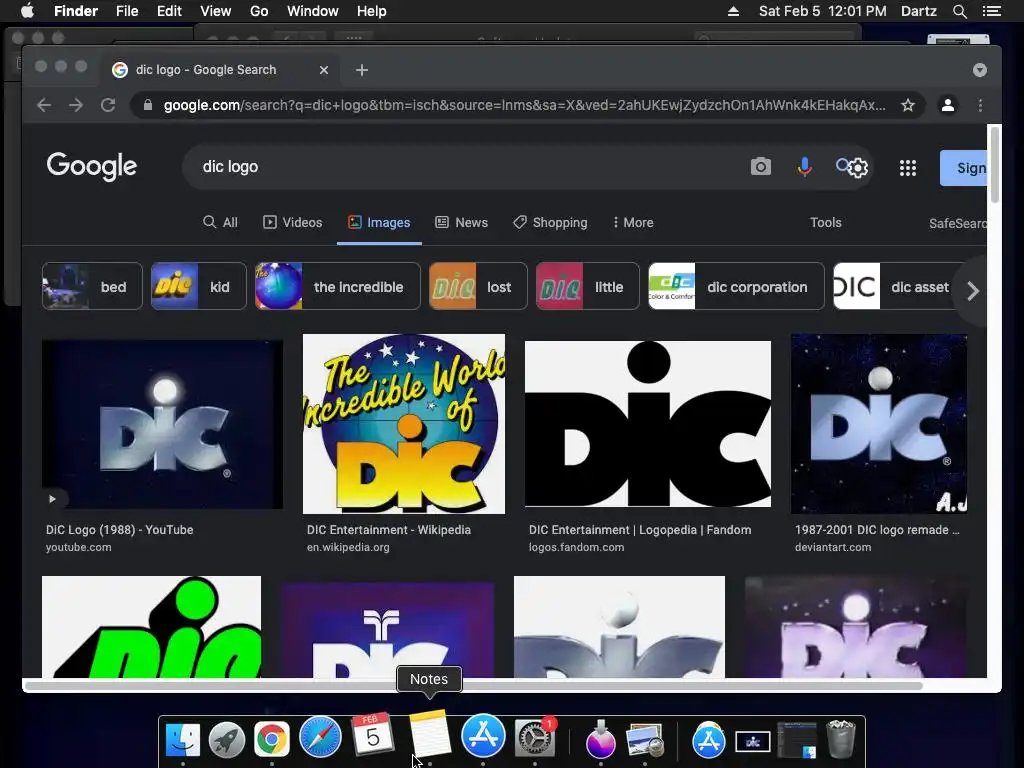The height and width of the screenshot is (768, 1024).
Task: Open the Trash in Dock
Action: [x=841, y=739]
